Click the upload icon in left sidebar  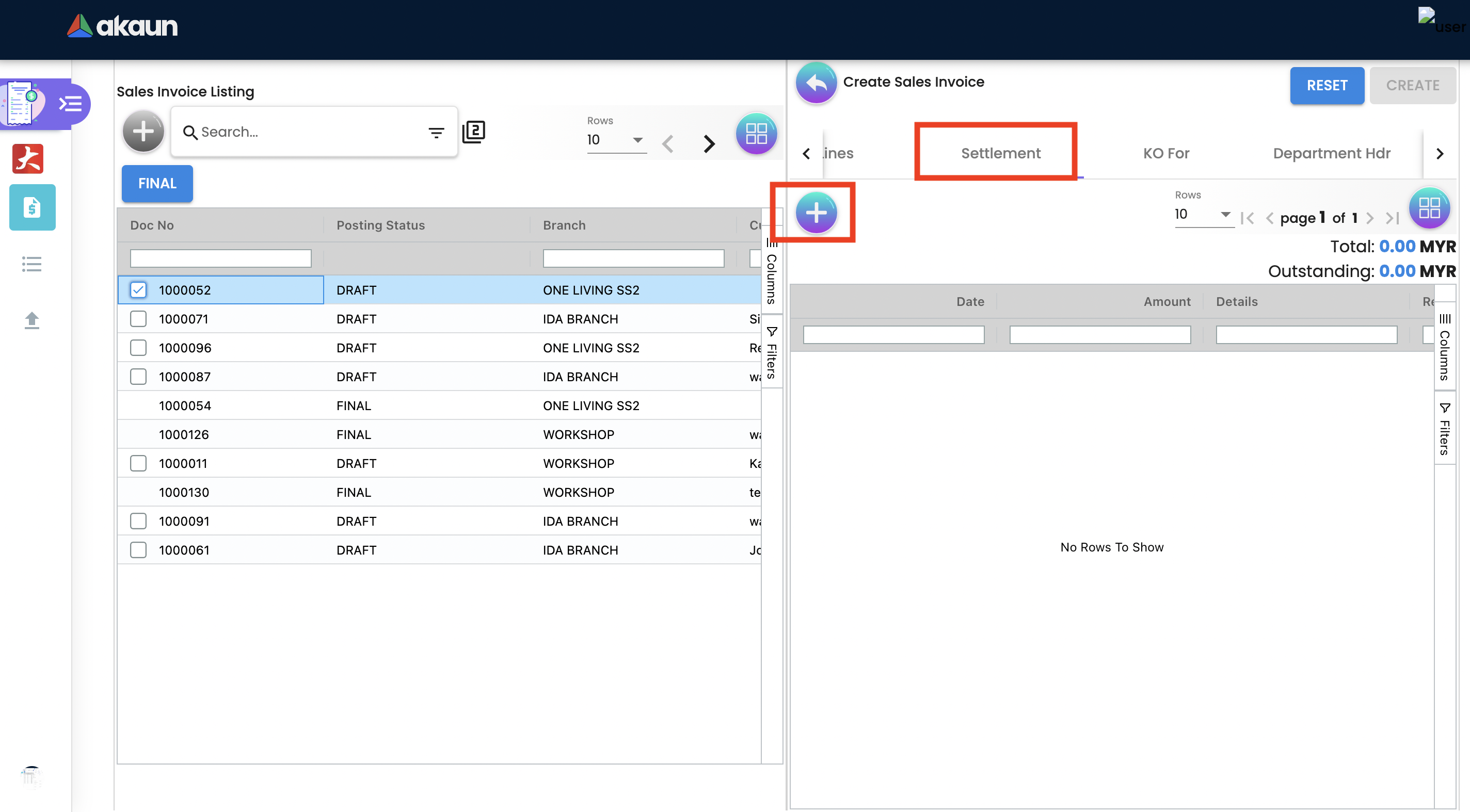coord(32,320)
